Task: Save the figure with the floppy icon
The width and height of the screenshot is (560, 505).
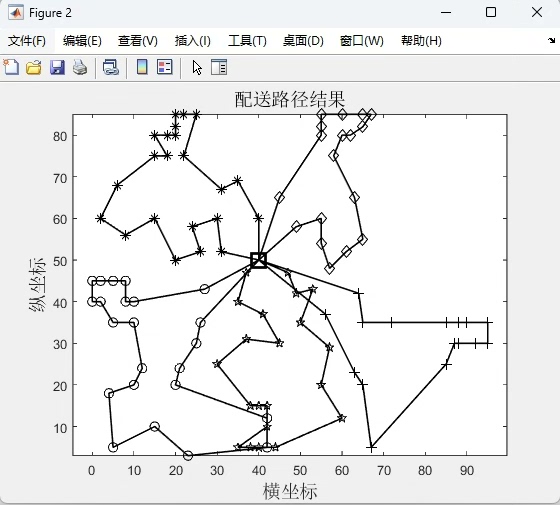Action: (x=57, y=67)
